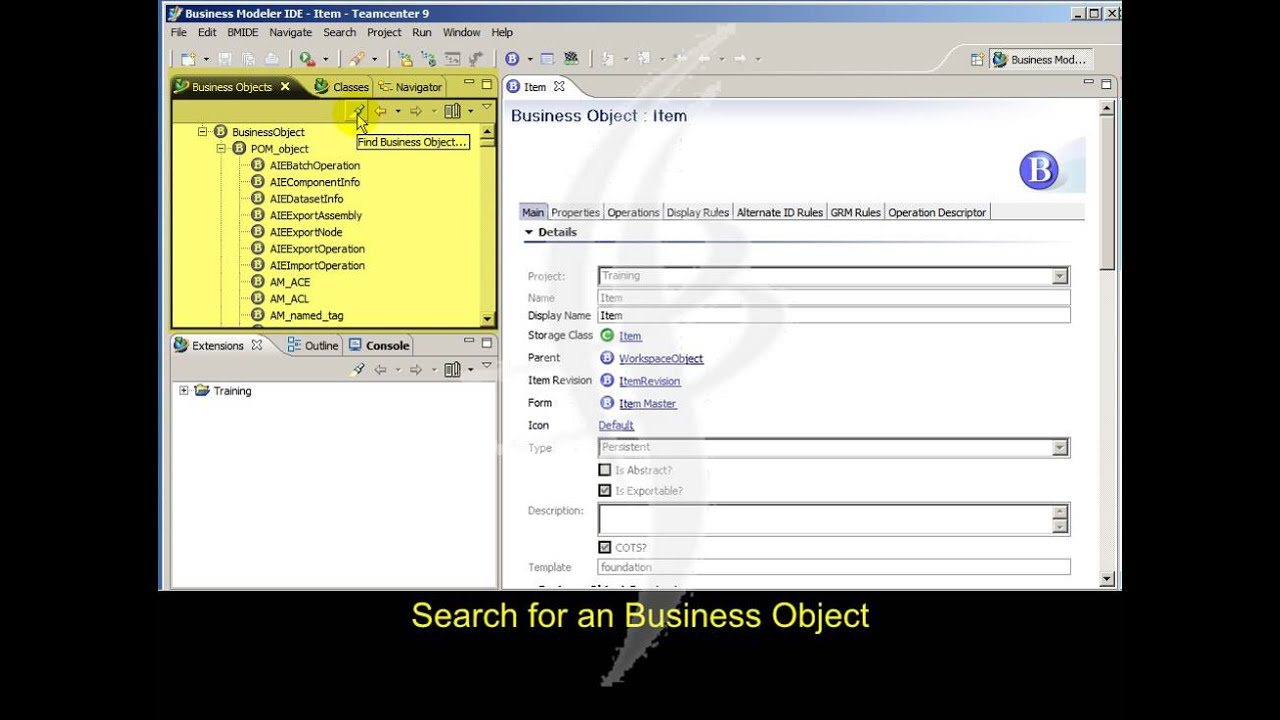Image resolution: width=1280 pixels, height=720 pixels.
Task: Collapse the BusinessObject tree node
Action: pyautogui.click(x=202, y=131)
